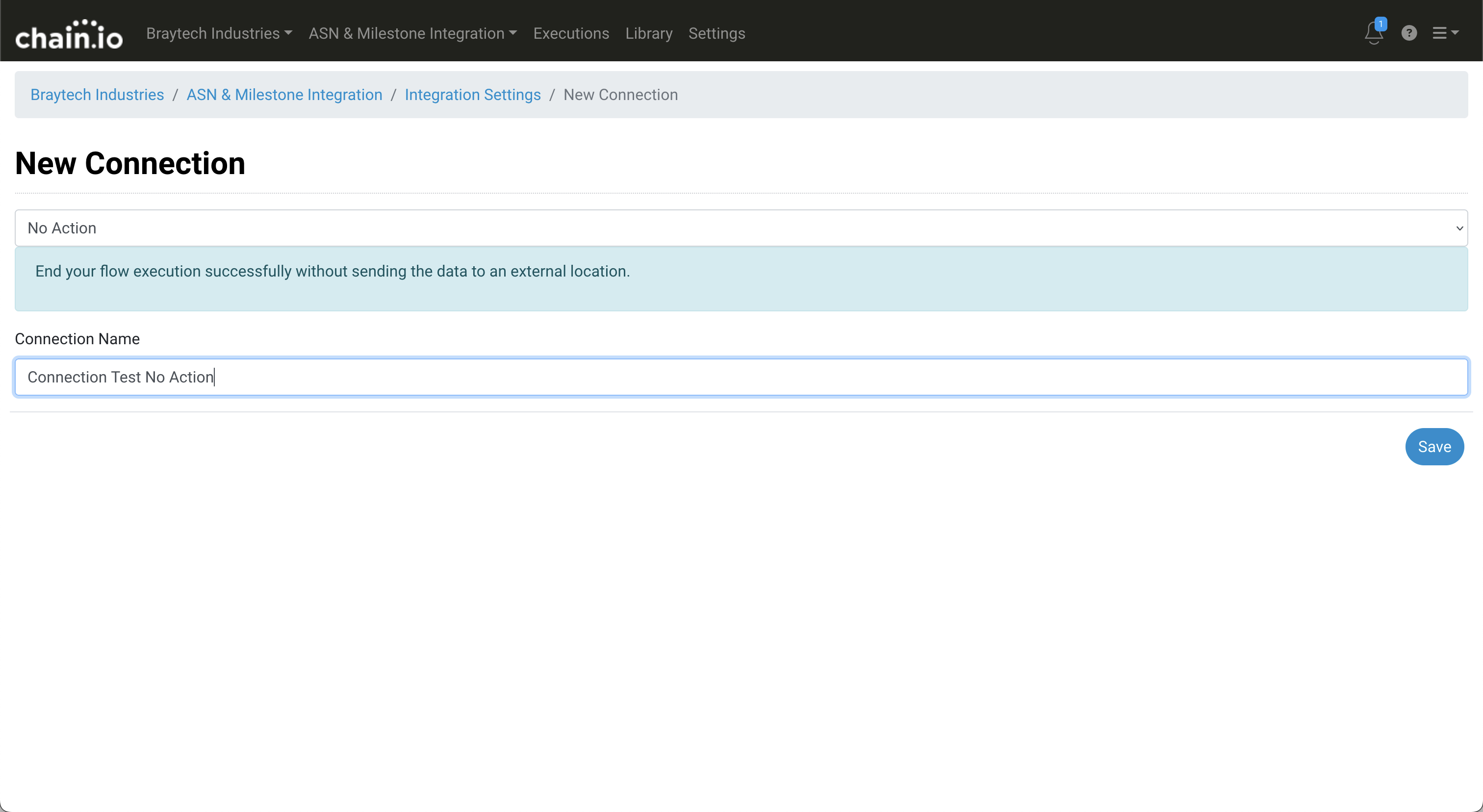
Task: Click the New Connection page heading
Action: (130, 163)
